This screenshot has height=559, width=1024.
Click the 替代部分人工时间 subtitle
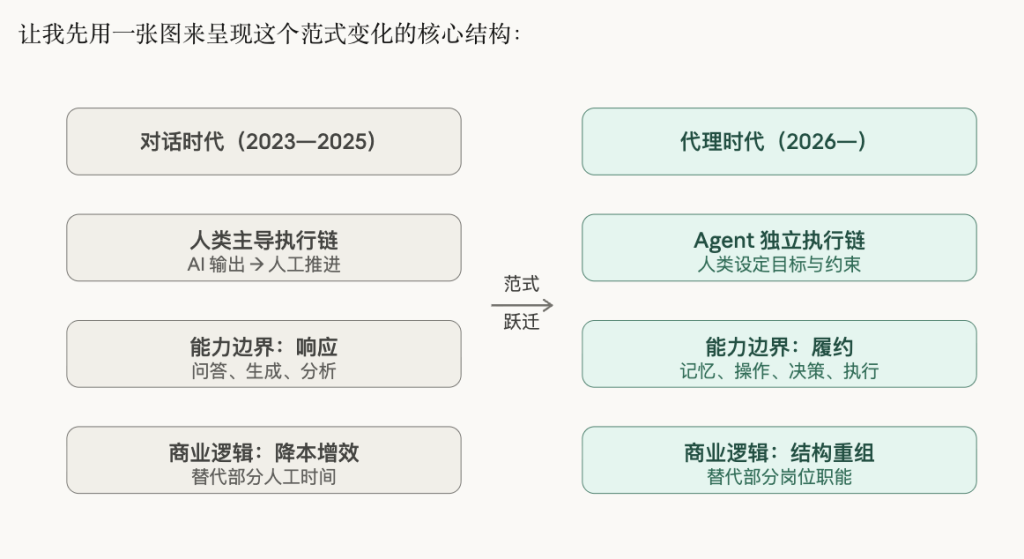point(264,477)
